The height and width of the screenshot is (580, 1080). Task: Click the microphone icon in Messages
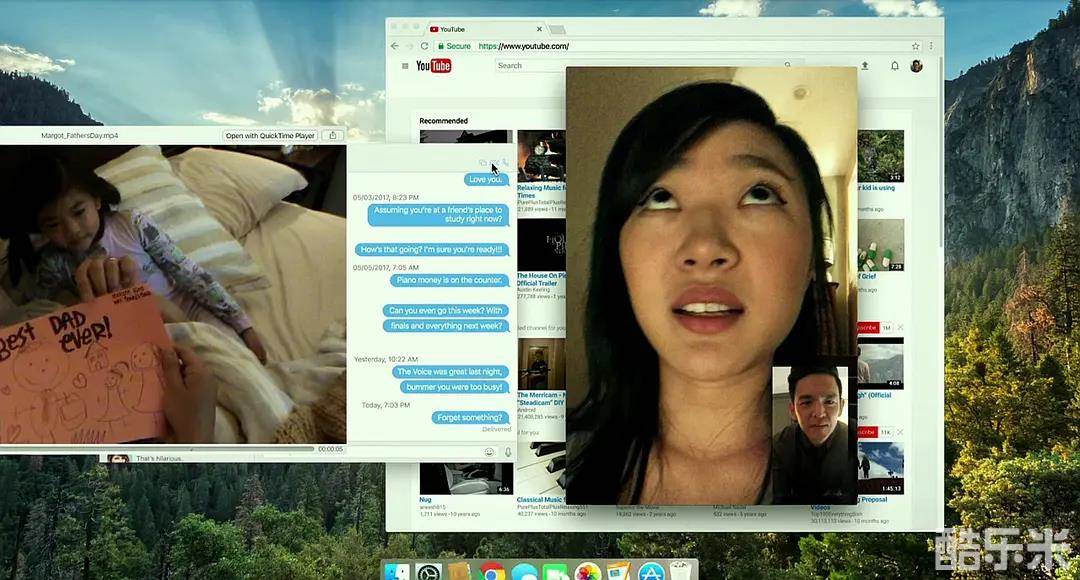tap(508, 452)
